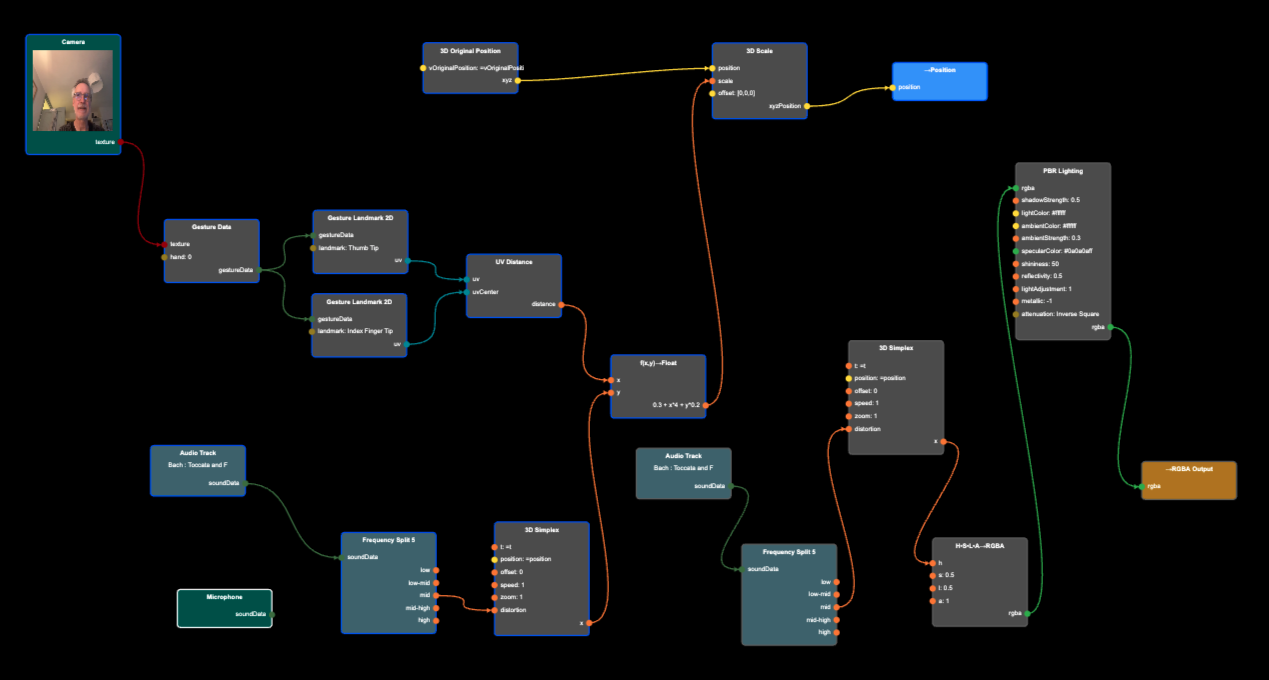Edit the 's: 0.5' value on H-S-L-A node
Image resolution: width=1269 pixels, height=680 pixels.
click(944, 575)
